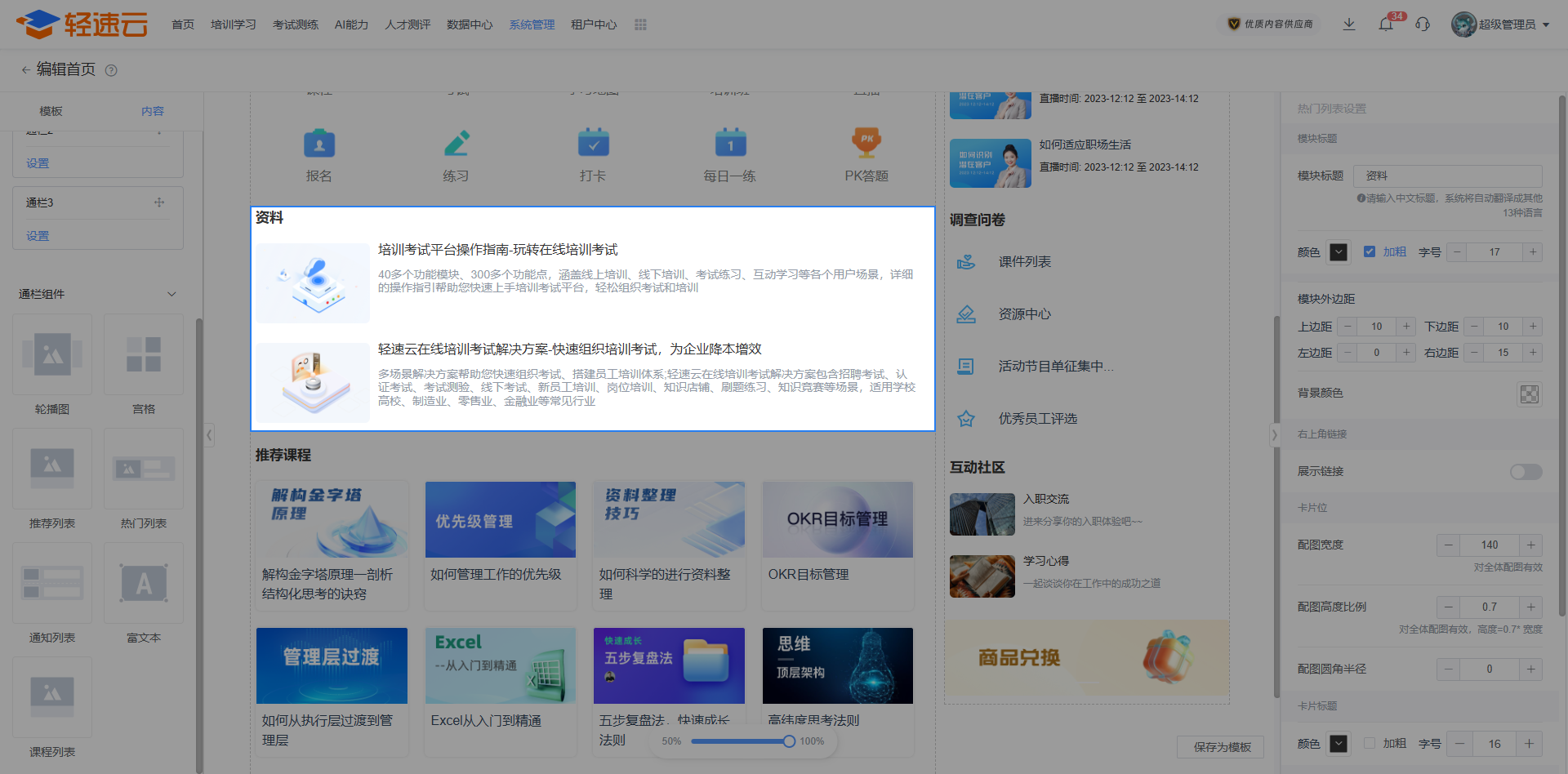Image resolution: width=1568 pixels, height=774 pixels.
Task: Open the 数据中心 menu
Action: click(x=470, y=24)
